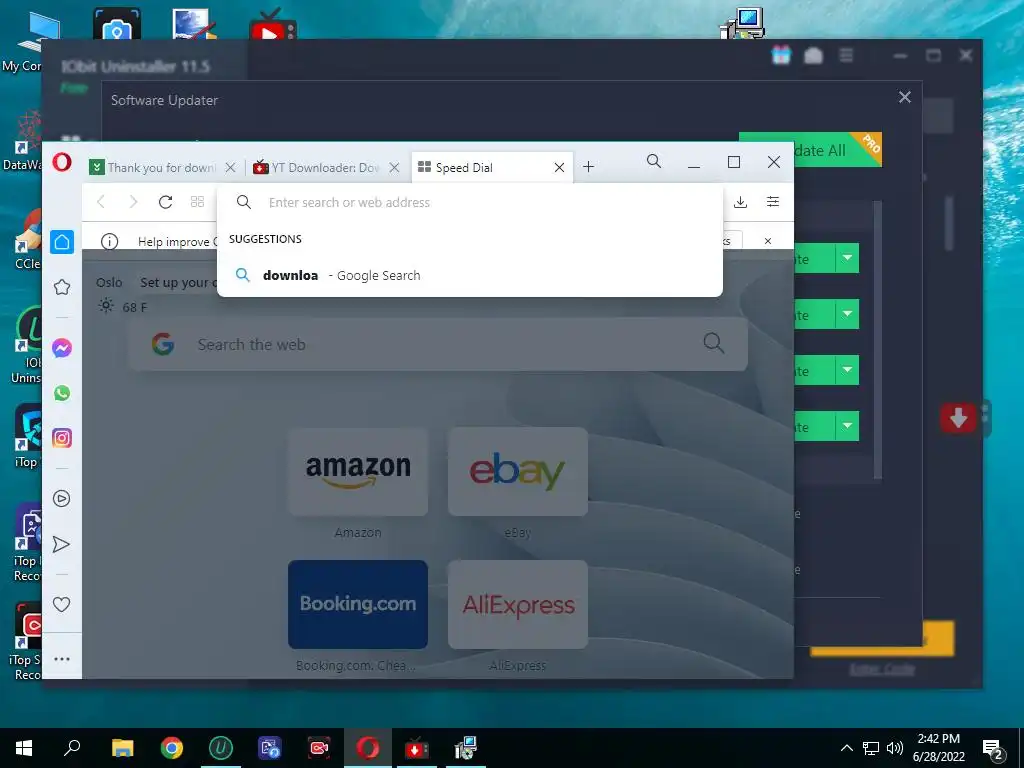Open Opera downloads icon
The width and height of the screenshot is (1024, 768).
click(741, 202)
